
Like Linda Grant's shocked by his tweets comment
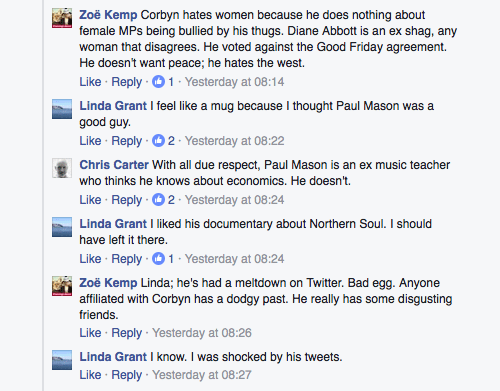point(90,375)
